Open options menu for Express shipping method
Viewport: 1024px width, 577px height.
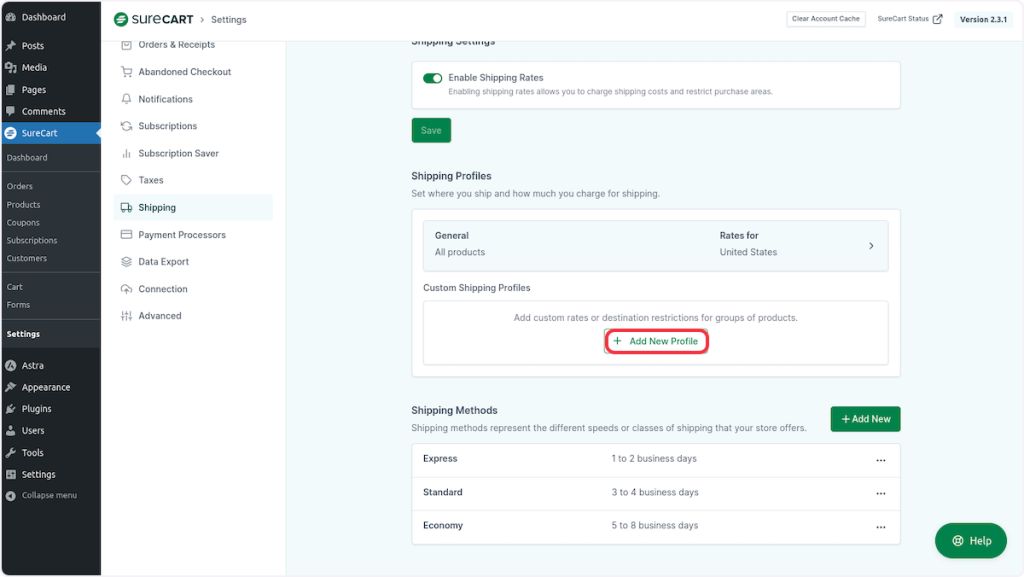[880, 460]
